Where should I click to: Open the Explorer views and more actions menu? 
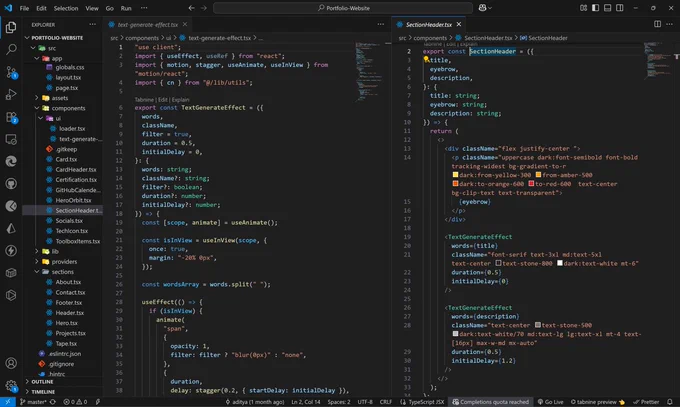(92, 24)
